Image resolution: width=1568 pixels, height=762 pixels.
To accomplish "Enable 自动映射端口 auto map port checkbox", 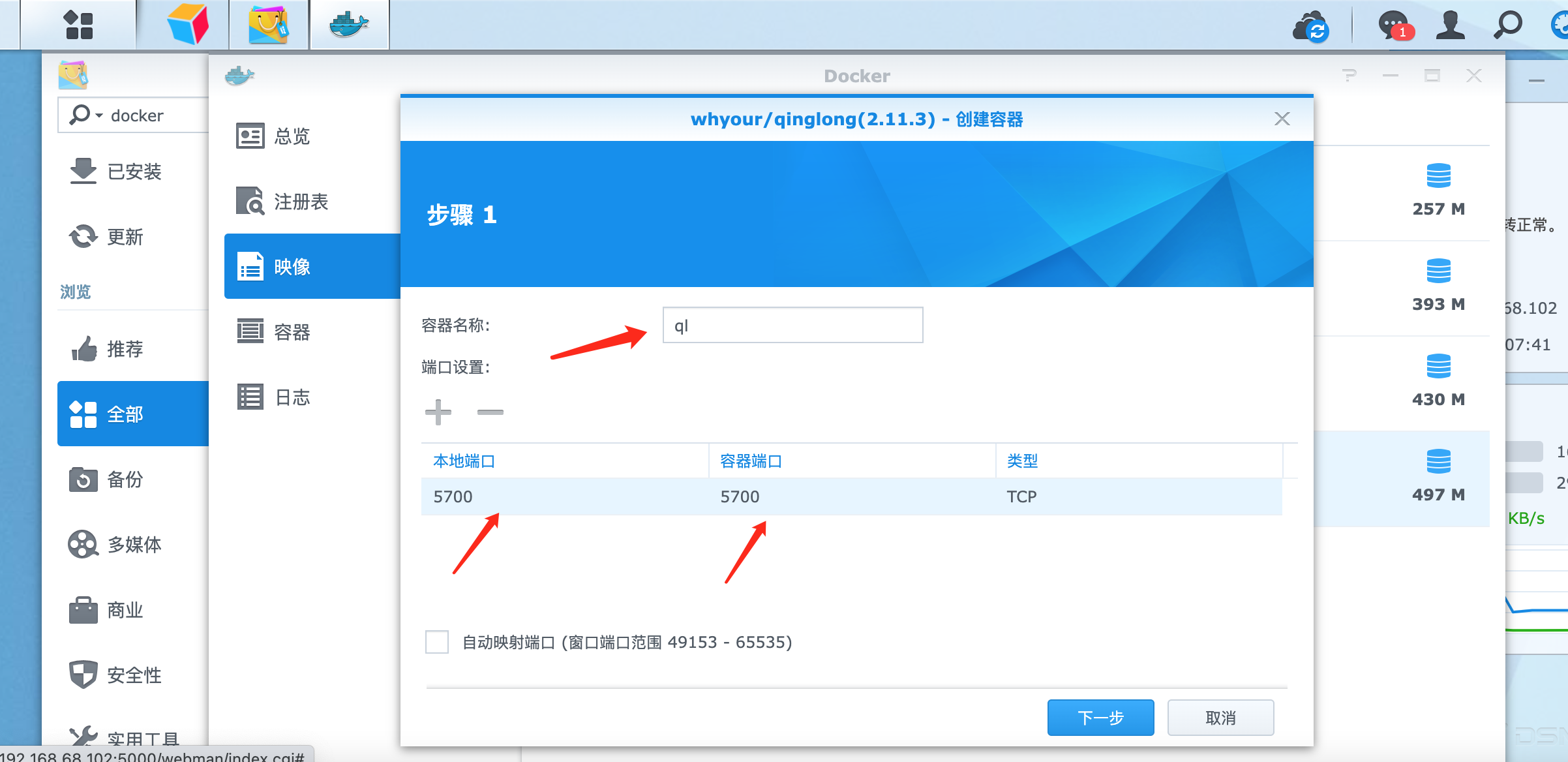I will pos(437,642).
